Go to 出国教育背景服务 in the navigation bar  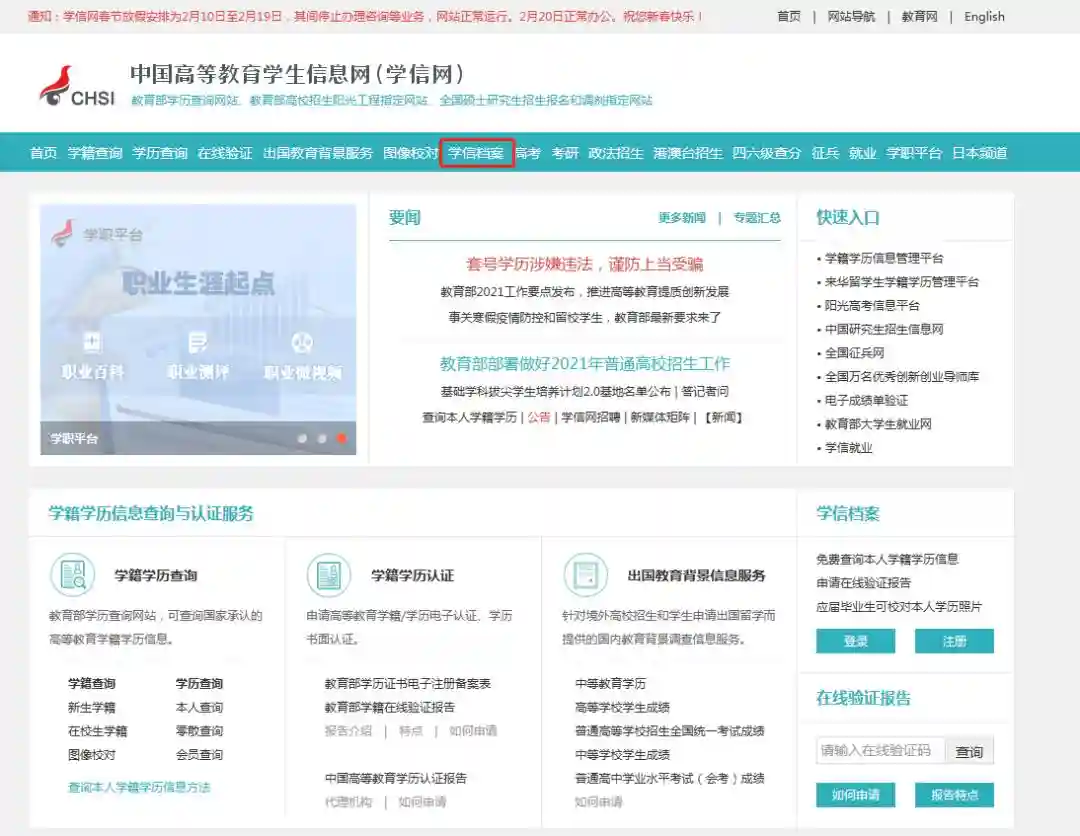click(x=317, y=153)
